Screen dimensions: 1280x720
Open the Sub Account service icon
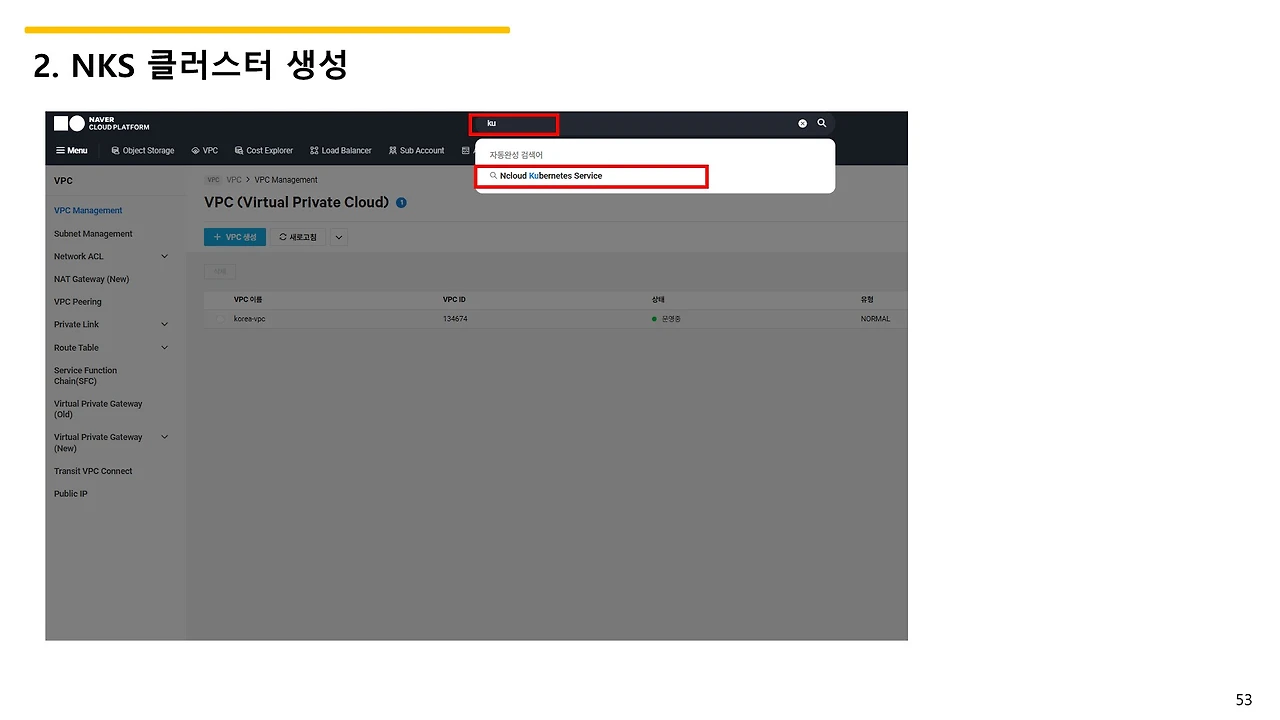[x=416, y=150]
